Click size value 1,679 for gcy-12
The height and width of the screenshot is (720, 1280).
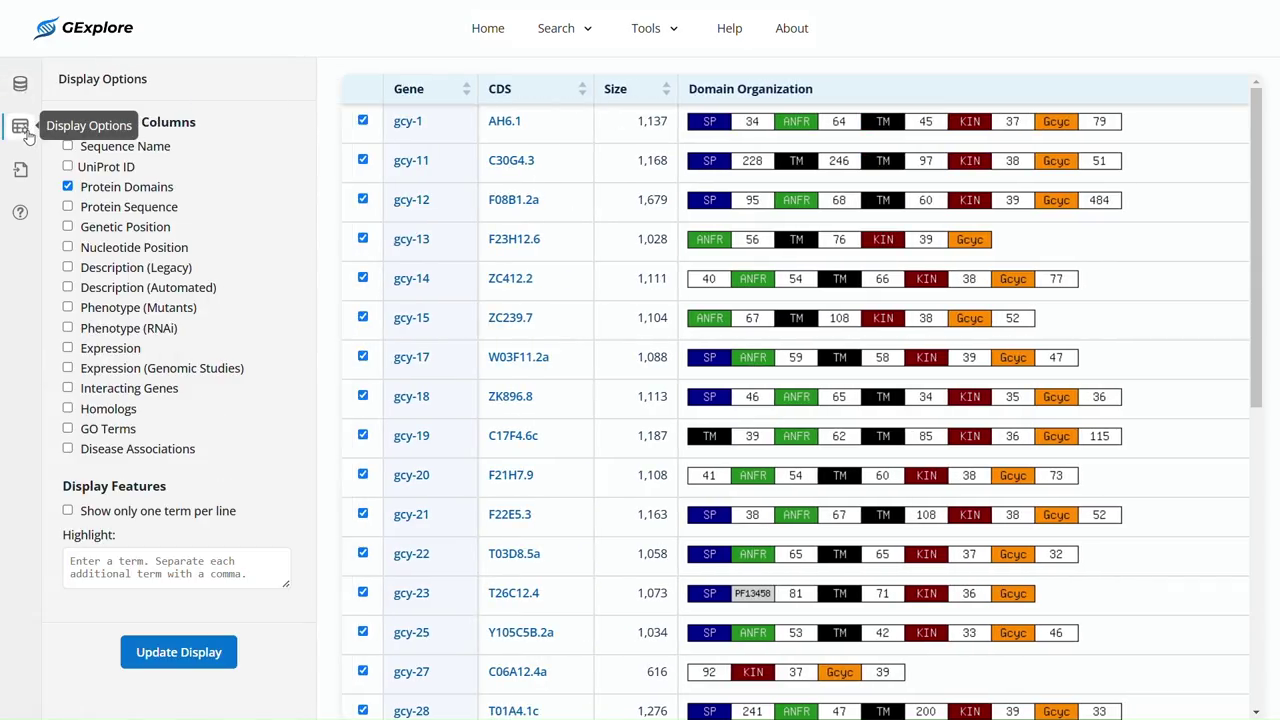tap(651, 200)
